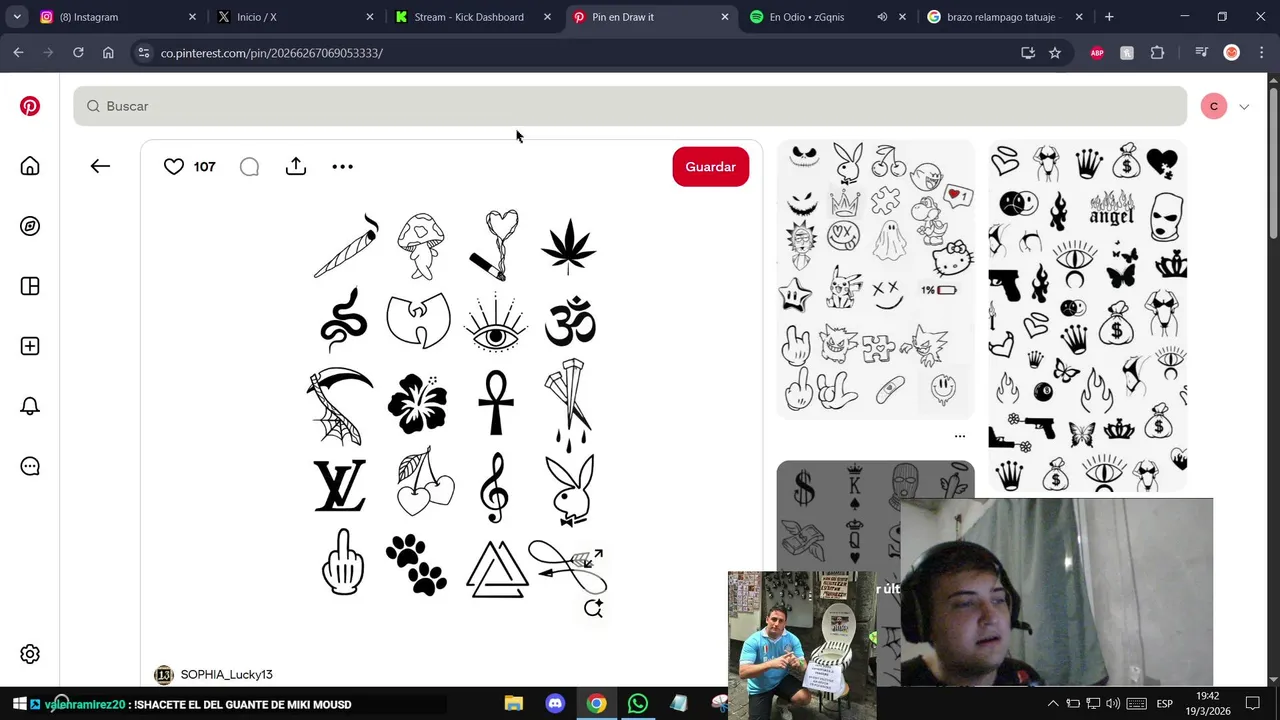
Task: Open your boards icon in Pinterest sidebar
Action: pos(30,286)
